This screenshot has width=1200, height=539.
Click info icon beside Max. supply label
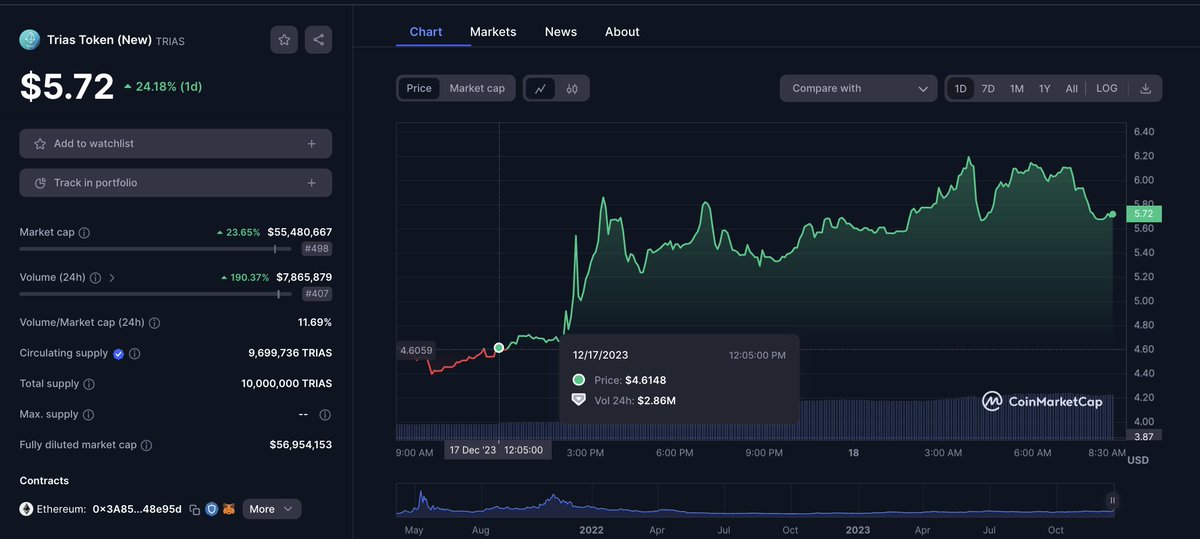coord(88,415)
